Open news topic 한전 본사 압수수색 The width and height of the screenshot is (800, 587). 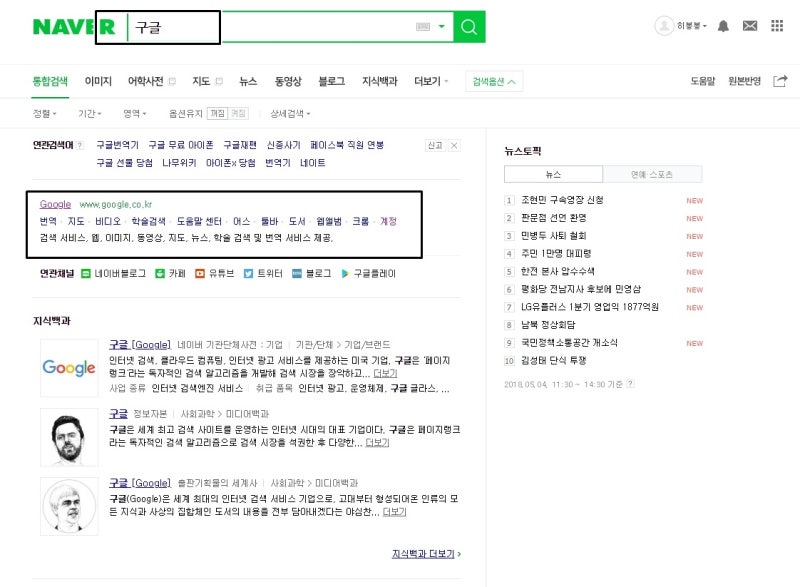558,271
